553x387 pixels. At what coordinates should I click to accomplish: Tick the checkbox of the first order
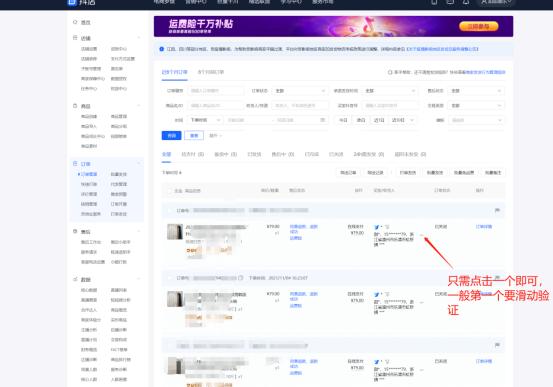[x=170, y=211]
